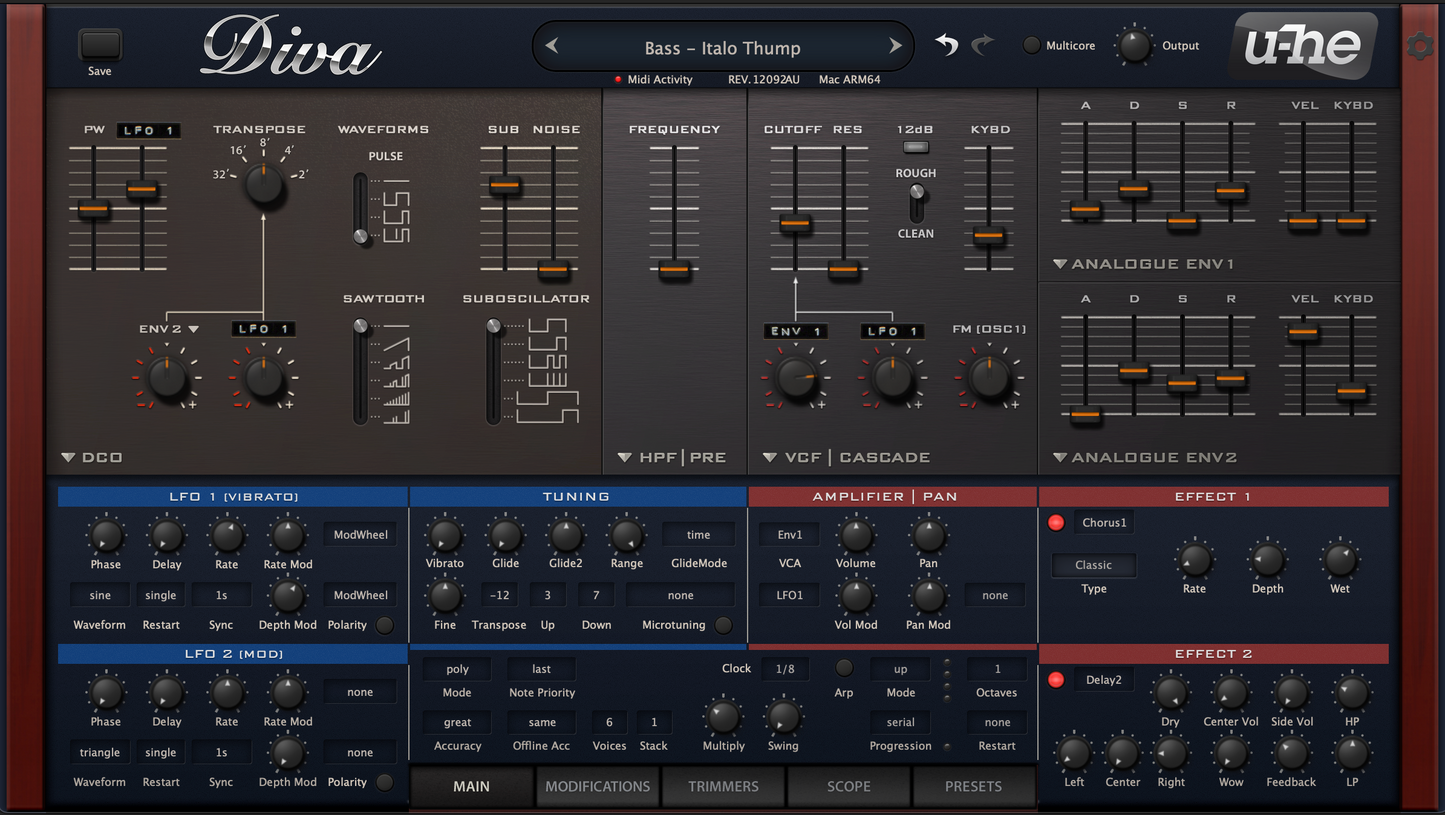Click the undo arrow icon
The image size is (1445, 815).
point(946,45)
